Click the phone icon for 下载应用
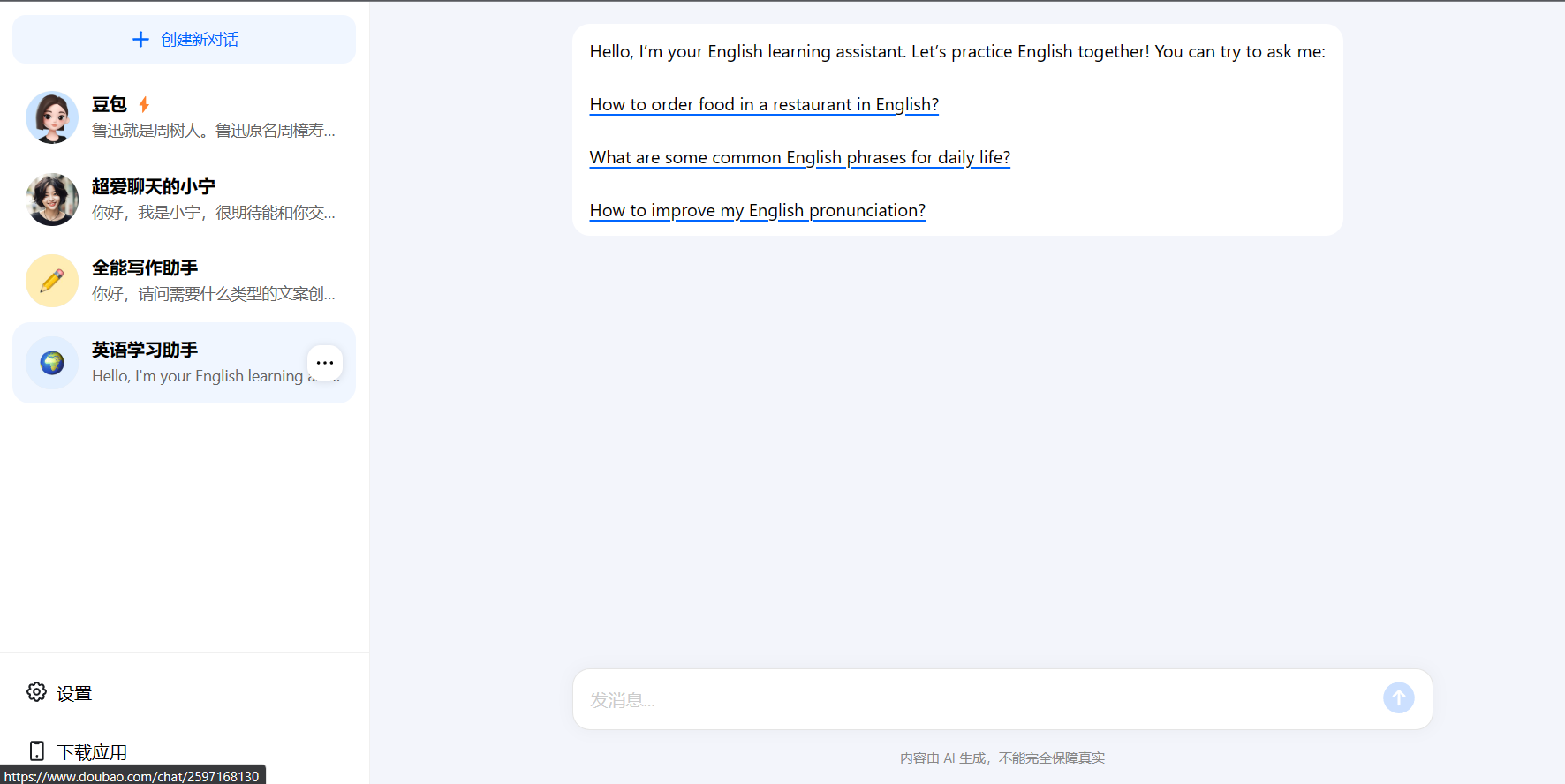Viewport: 1565px width, 784px height. pyautogui.click(x=36, y=751)
